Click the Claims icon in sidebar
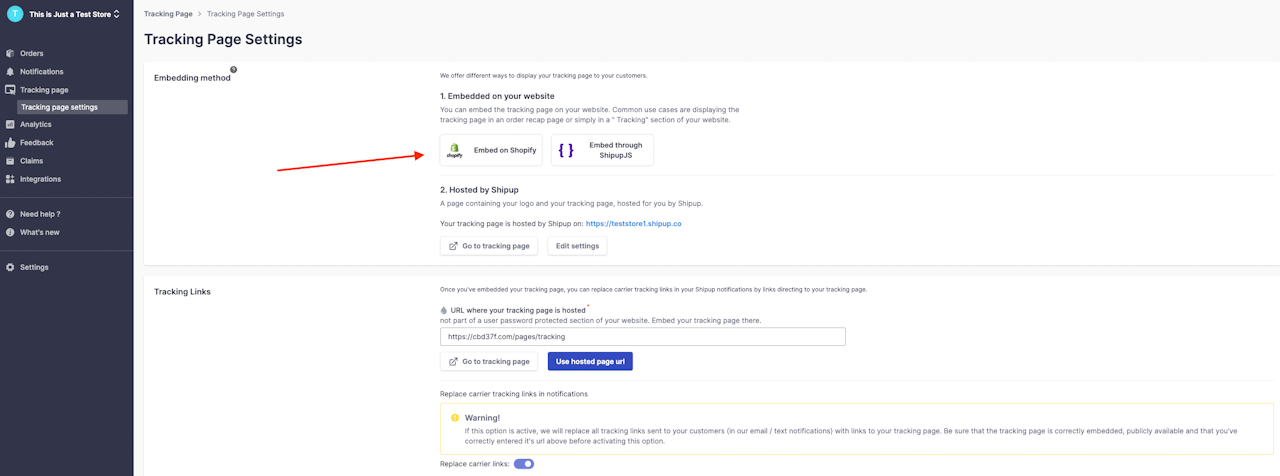Image resolution: width=1280 pixels, height=476 pixels. click(10, 161)
